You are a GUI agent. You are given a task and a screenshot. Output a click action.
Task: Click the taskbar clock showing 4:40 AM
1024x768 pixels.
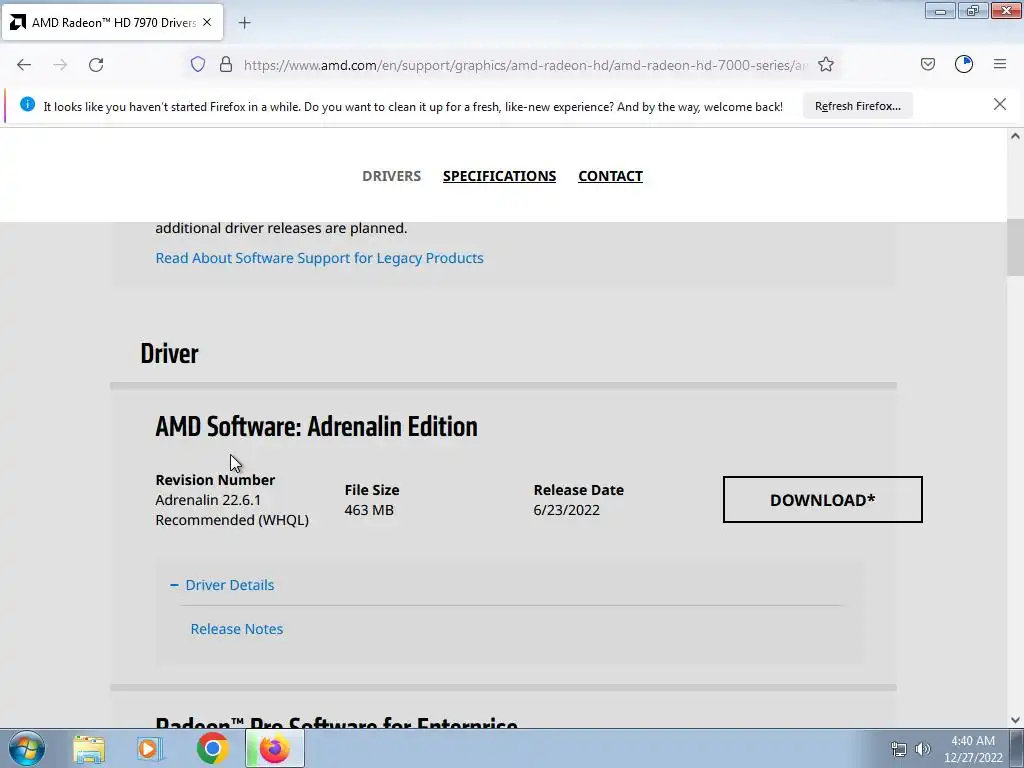tap(973, 749)
